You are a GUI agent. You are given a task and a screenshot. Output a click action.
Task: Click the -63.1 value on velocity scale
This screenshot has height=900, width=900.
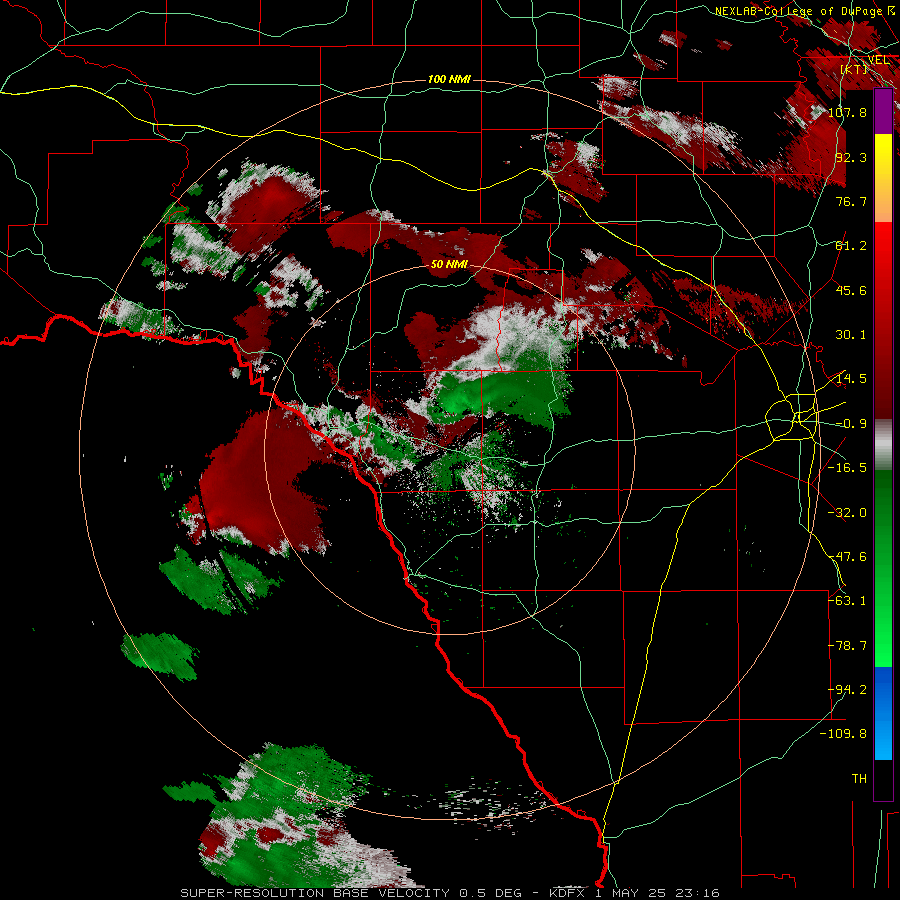pyautogui.click(x=847, y=601)
